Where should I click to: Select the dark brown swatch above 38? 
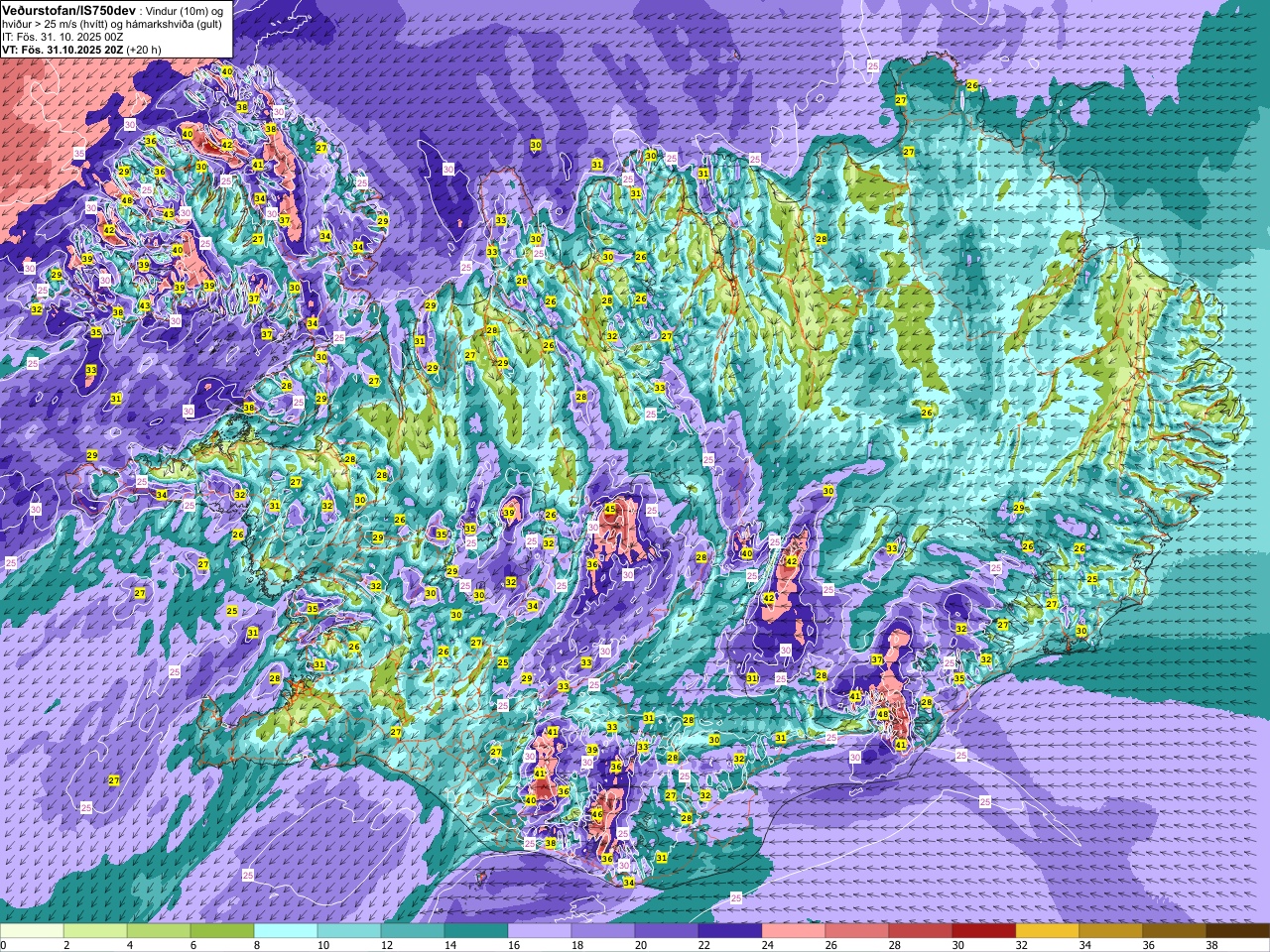point(1238,931)
